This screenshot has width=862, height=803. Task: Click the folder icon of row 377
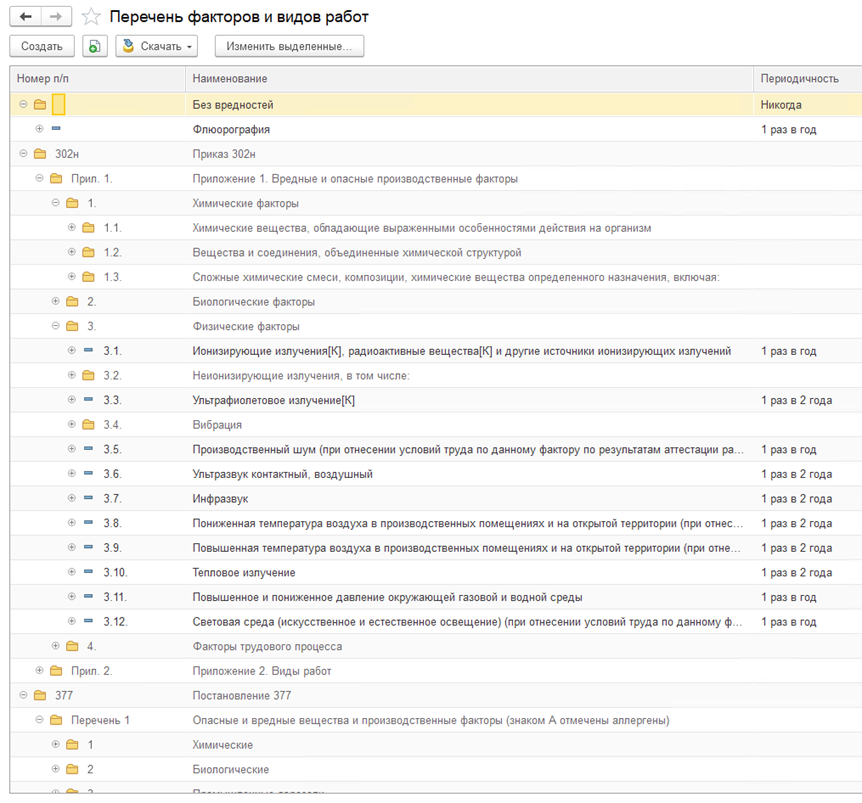point(40,695)
